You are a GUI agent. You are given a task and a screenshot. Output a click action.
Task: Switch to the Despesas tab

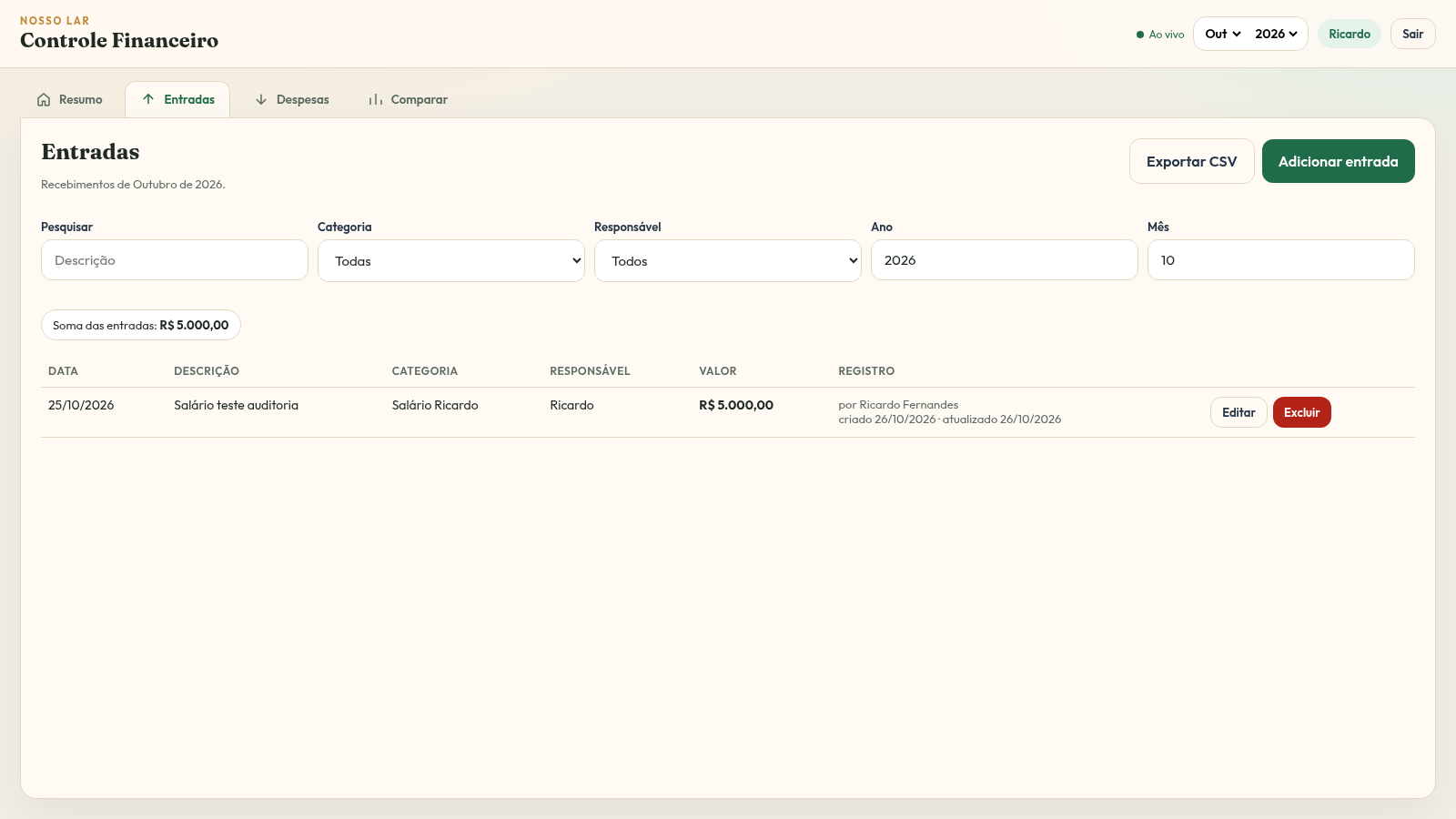[292, 100]
